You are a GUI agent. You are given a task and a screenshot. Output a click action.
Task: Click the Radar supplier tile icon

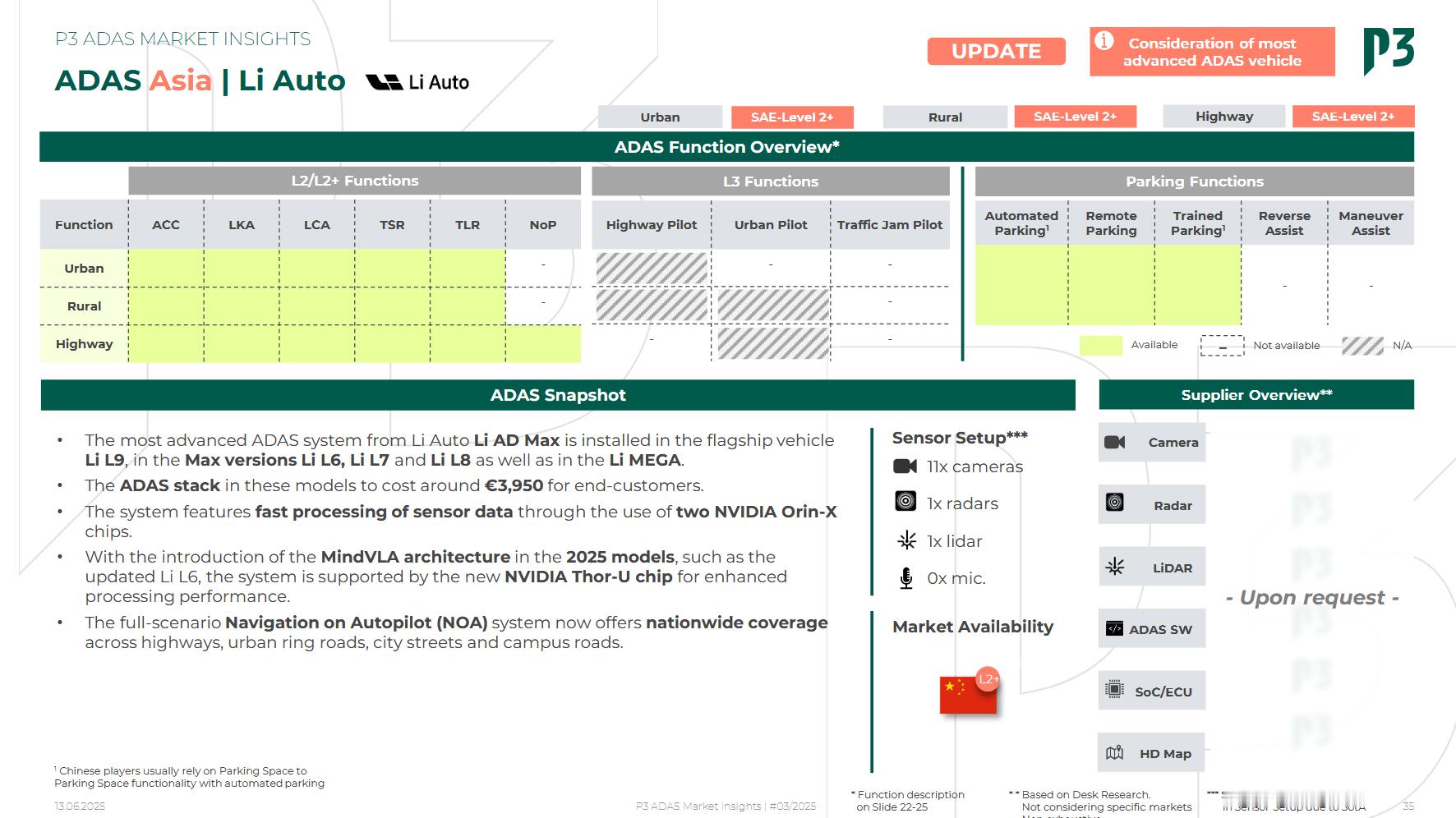click(1115, 502)
